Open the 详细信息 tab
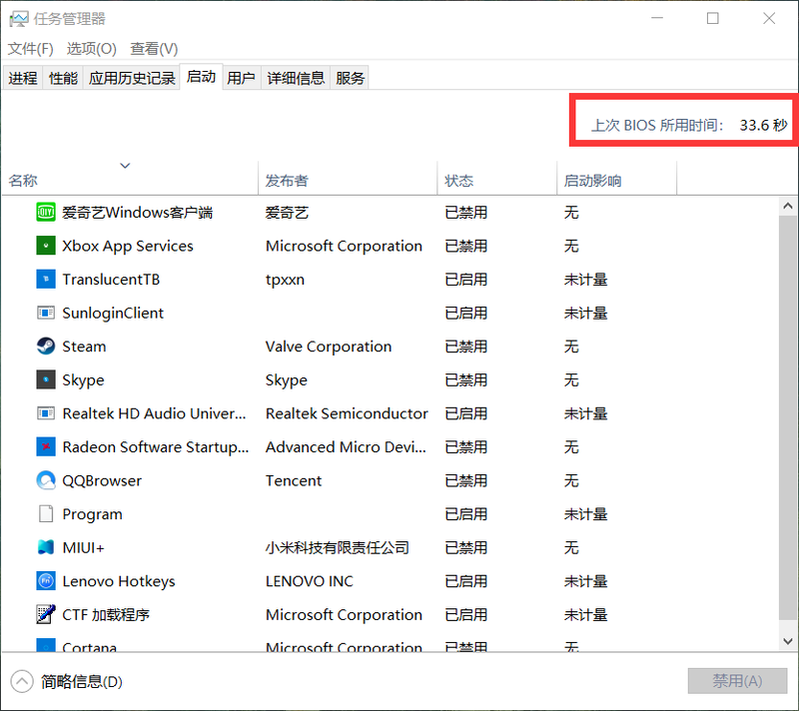The width and height of the screenshot is (799, 711). [295, 78]
